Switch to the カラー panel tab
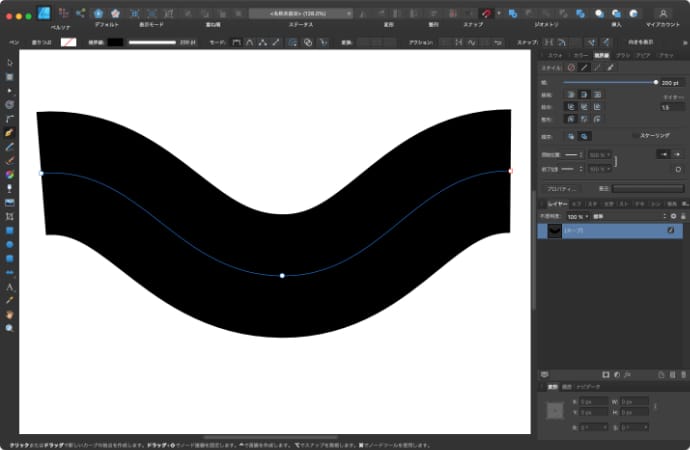690x450 pixels. pyautogui.click(x=579, y=55)
